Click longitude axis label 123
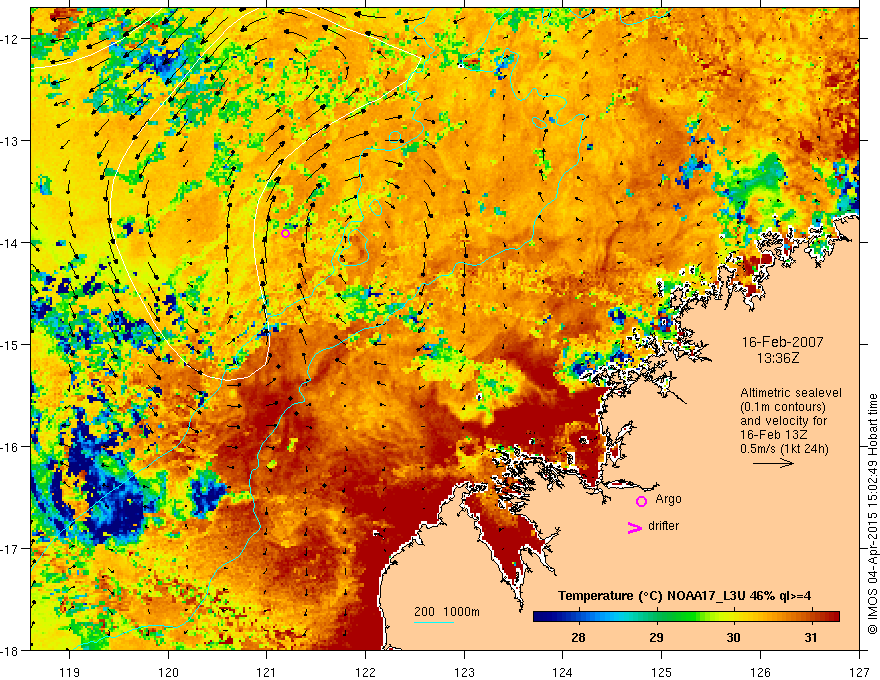This screenshot has width=880, height=680. [x=464, y=672]
